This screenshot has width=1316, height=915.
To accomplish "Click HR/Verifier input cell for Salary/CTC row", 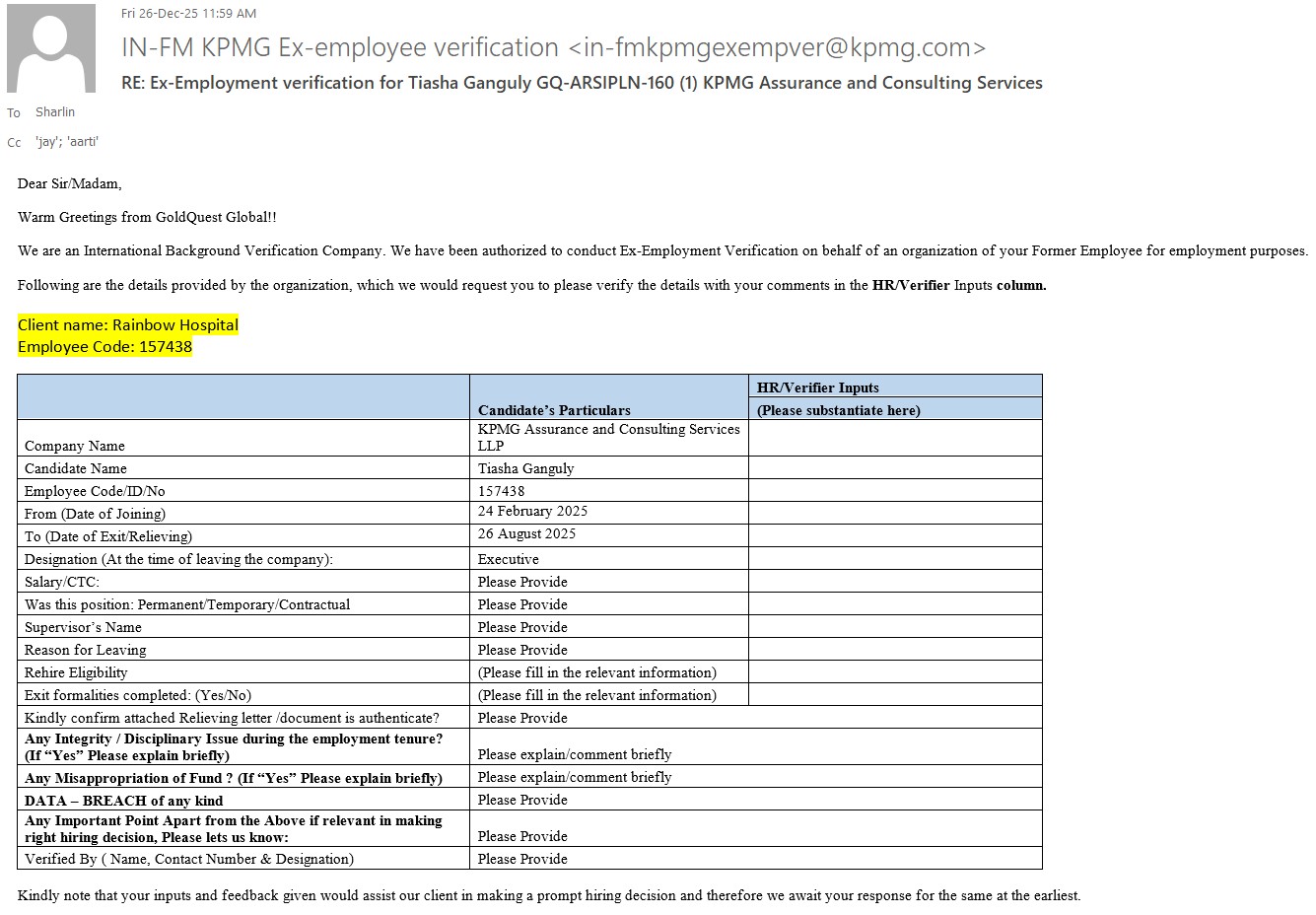I will pyautogui.click(x=894, y=582).
